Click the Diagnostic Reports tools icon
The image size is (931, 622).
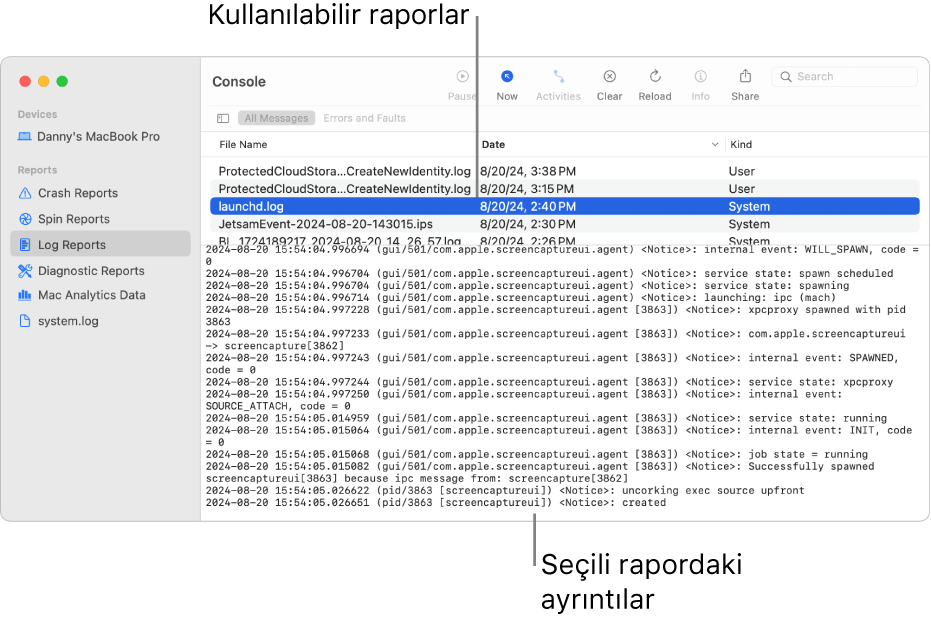tap(25, 271)
